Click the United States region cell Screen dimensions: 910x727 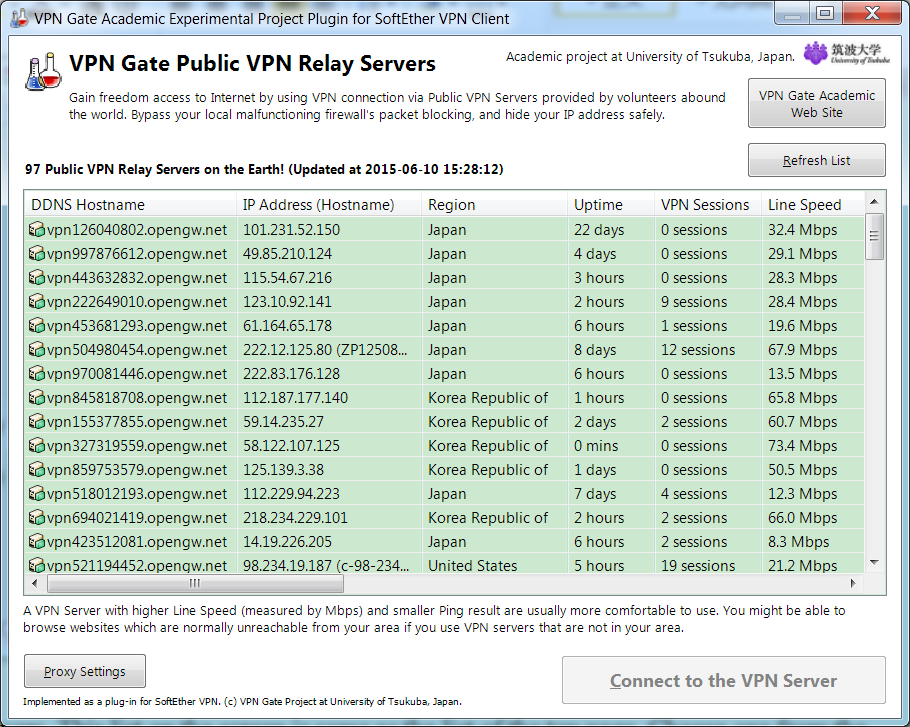click(x=472, y=565)
